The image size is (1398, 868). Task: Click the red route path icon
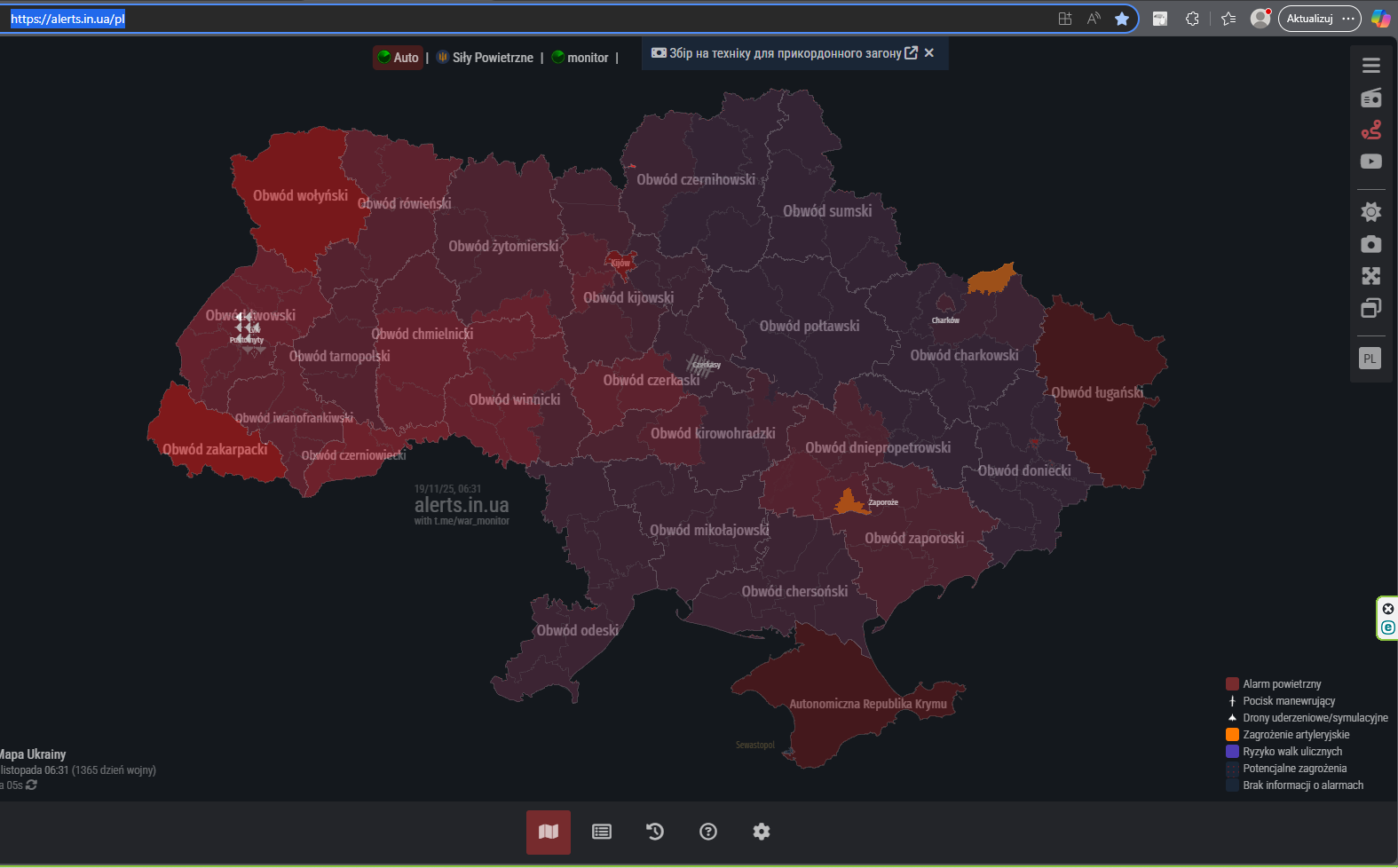pos(1370,130)
